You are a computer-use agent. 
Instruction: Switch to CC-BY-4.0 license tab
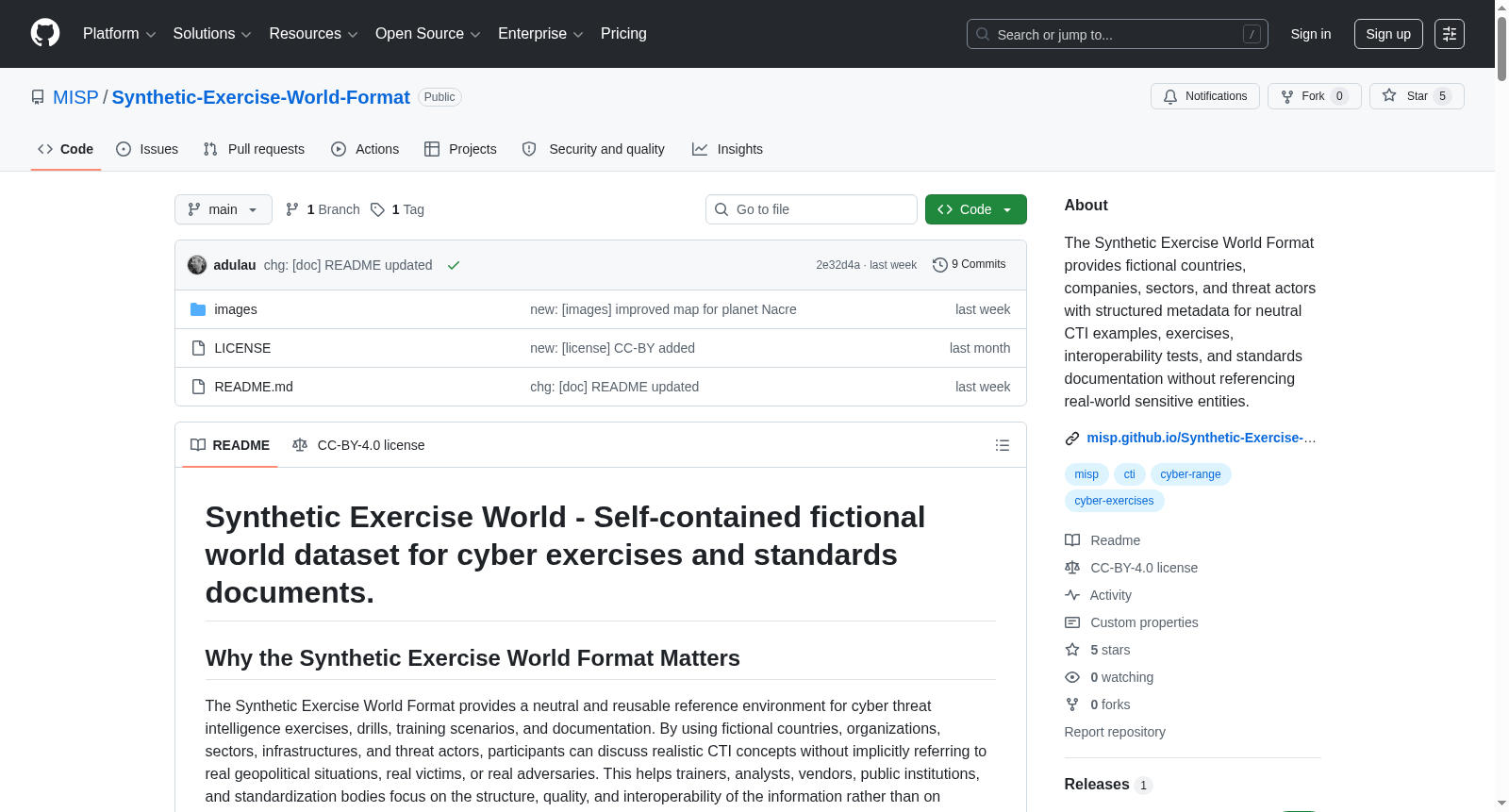coord(358,445)
